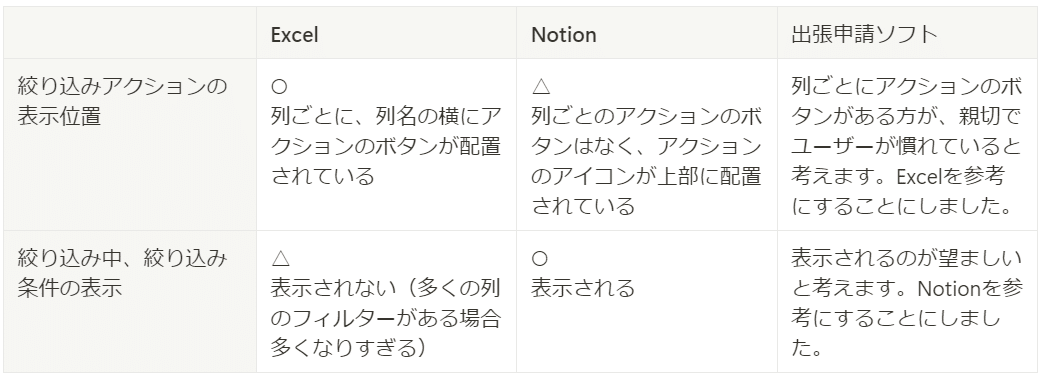Select the cell ending Excelを参考にすることにしました
1038x375 pixels.
point(908,144)
